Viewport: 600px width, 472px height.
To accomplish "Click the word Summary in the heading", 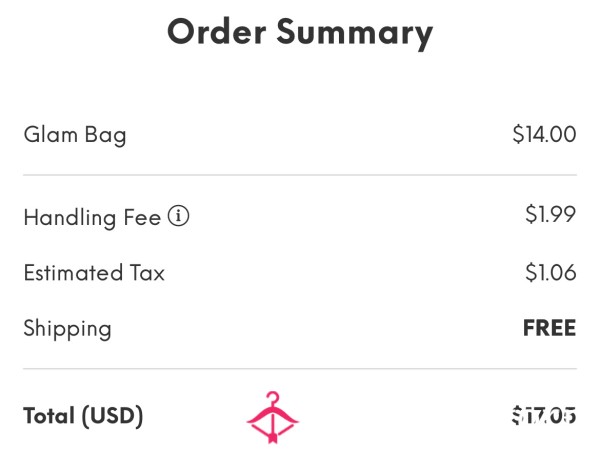I will [x=355, y=34].
